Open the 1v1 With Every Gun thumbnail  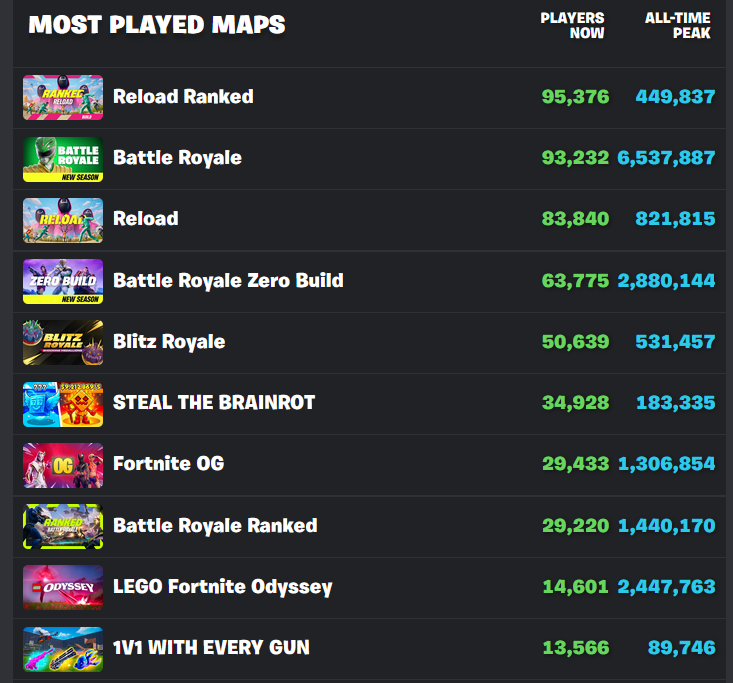click(x=63, y=649)
